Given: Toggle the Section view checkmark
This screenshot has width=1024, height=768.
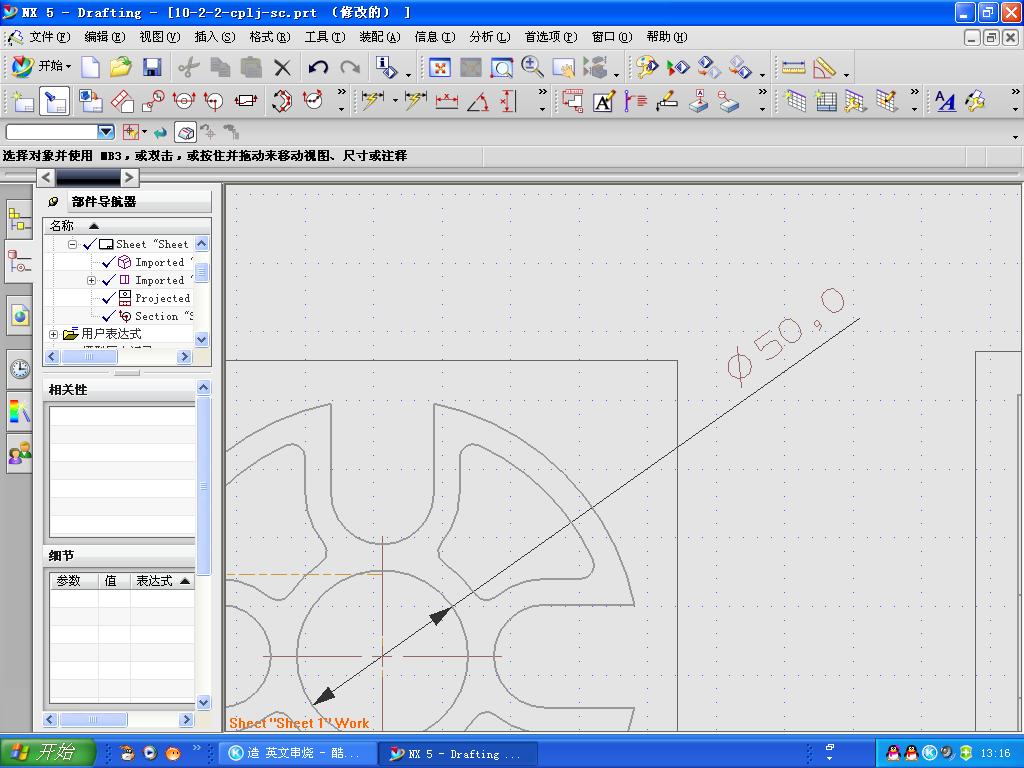Looking at the screenshot, I should (x=109, y=316).
